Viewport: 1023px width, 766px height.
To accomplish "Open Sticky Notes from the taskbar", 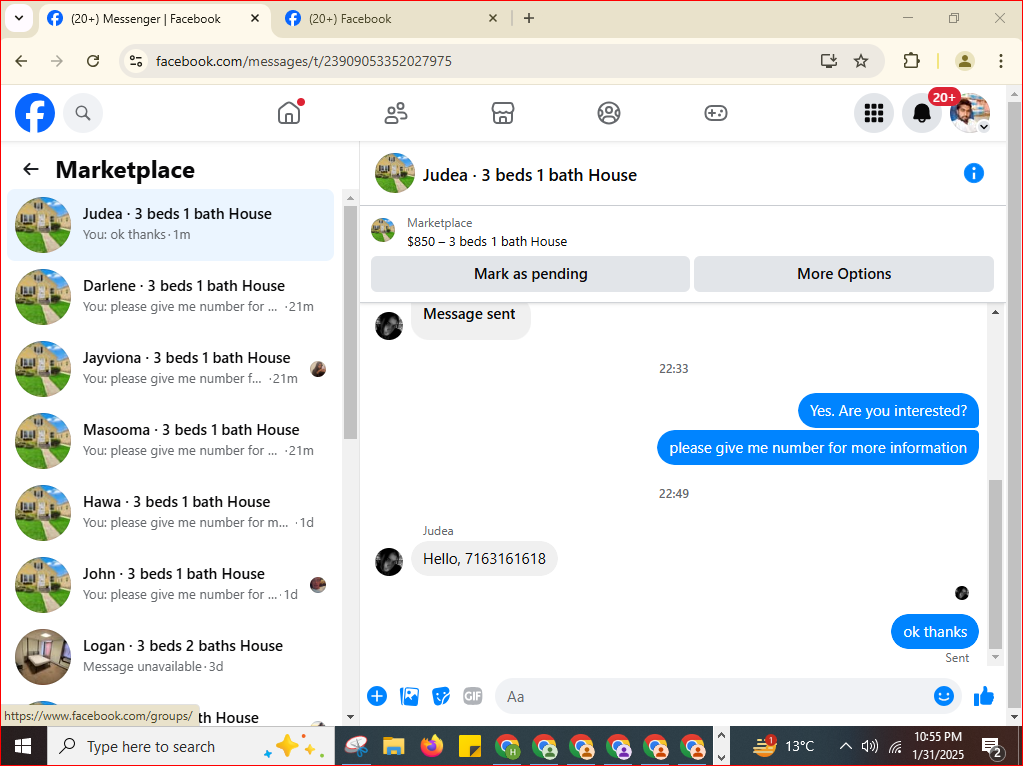I will pyautogui.click(x=470, y=746).
